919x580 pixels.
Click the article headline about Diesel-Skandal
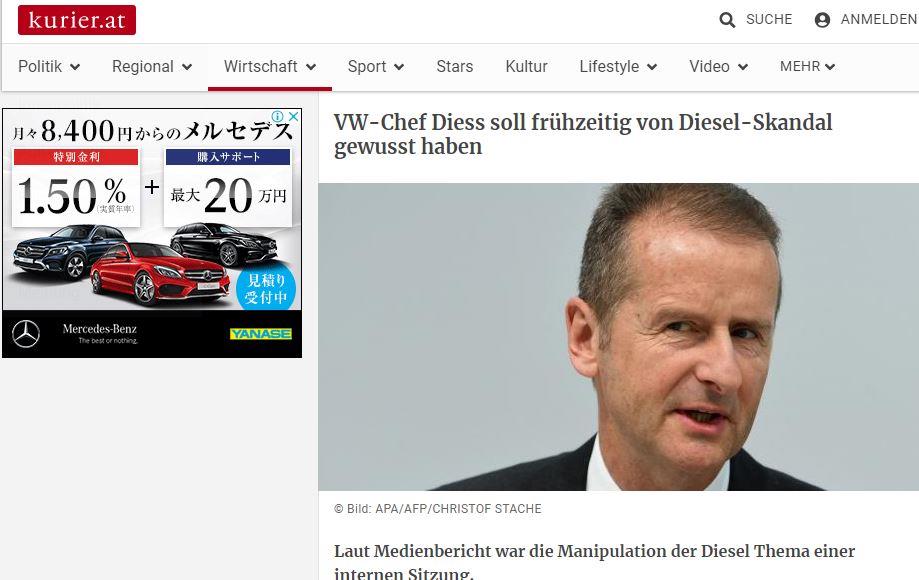click(x=583, y=135)
